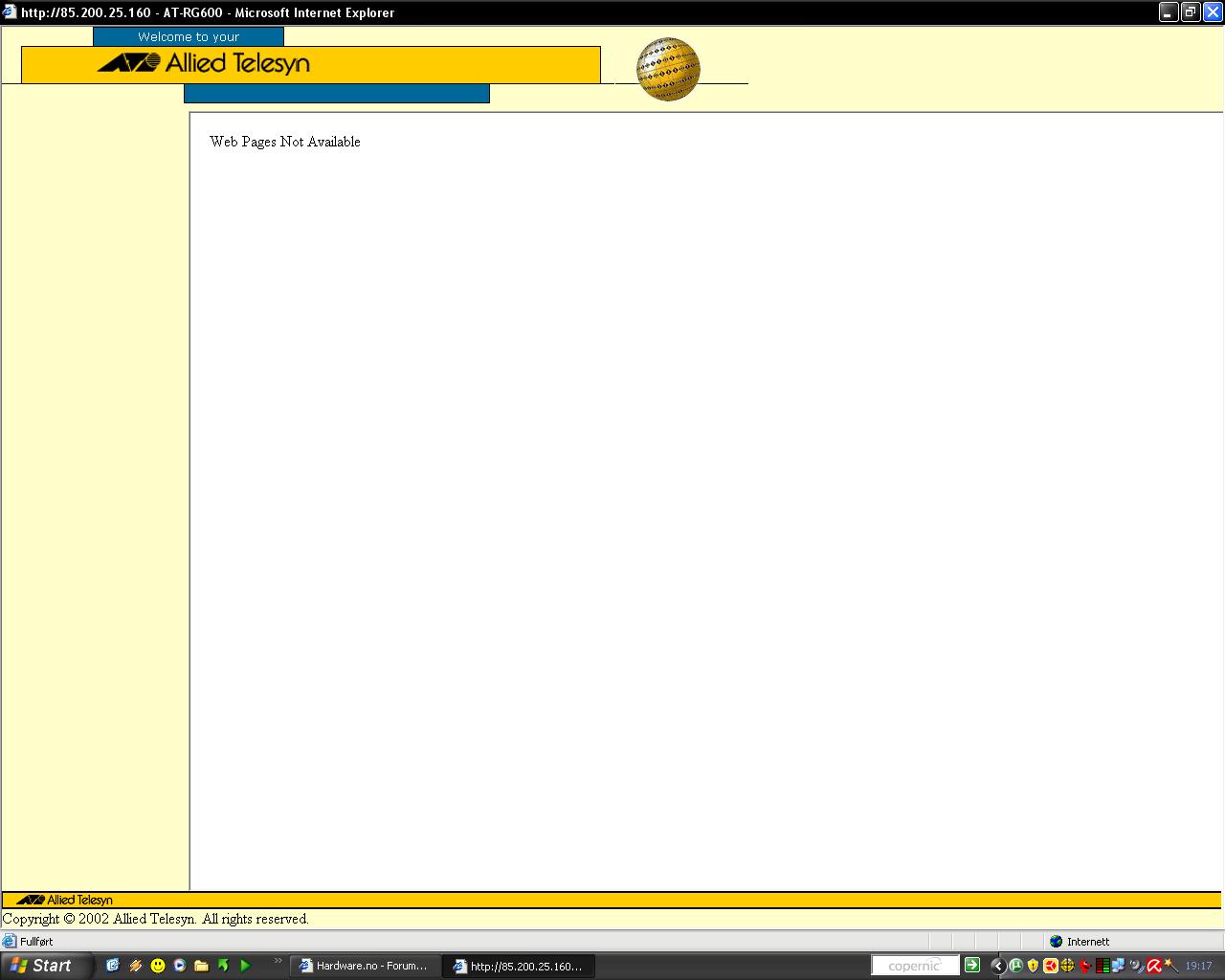Image resolution: width=1225 pixels, height=980 pixels.
Task: Click the Fullført status bar page icon
Action: [x=10, y=942]
